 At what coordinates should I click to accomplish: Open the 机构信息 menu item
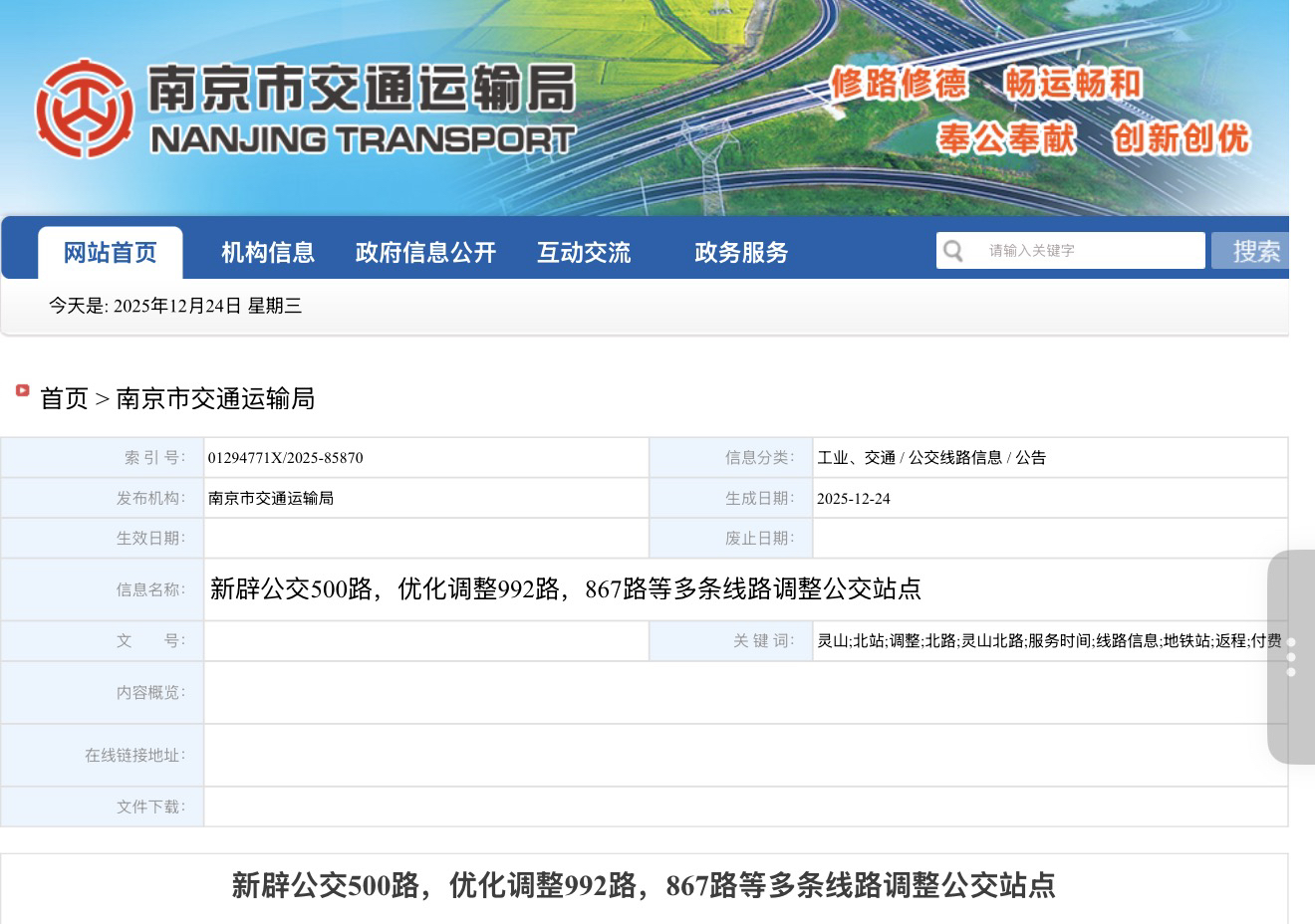(268, 253)
